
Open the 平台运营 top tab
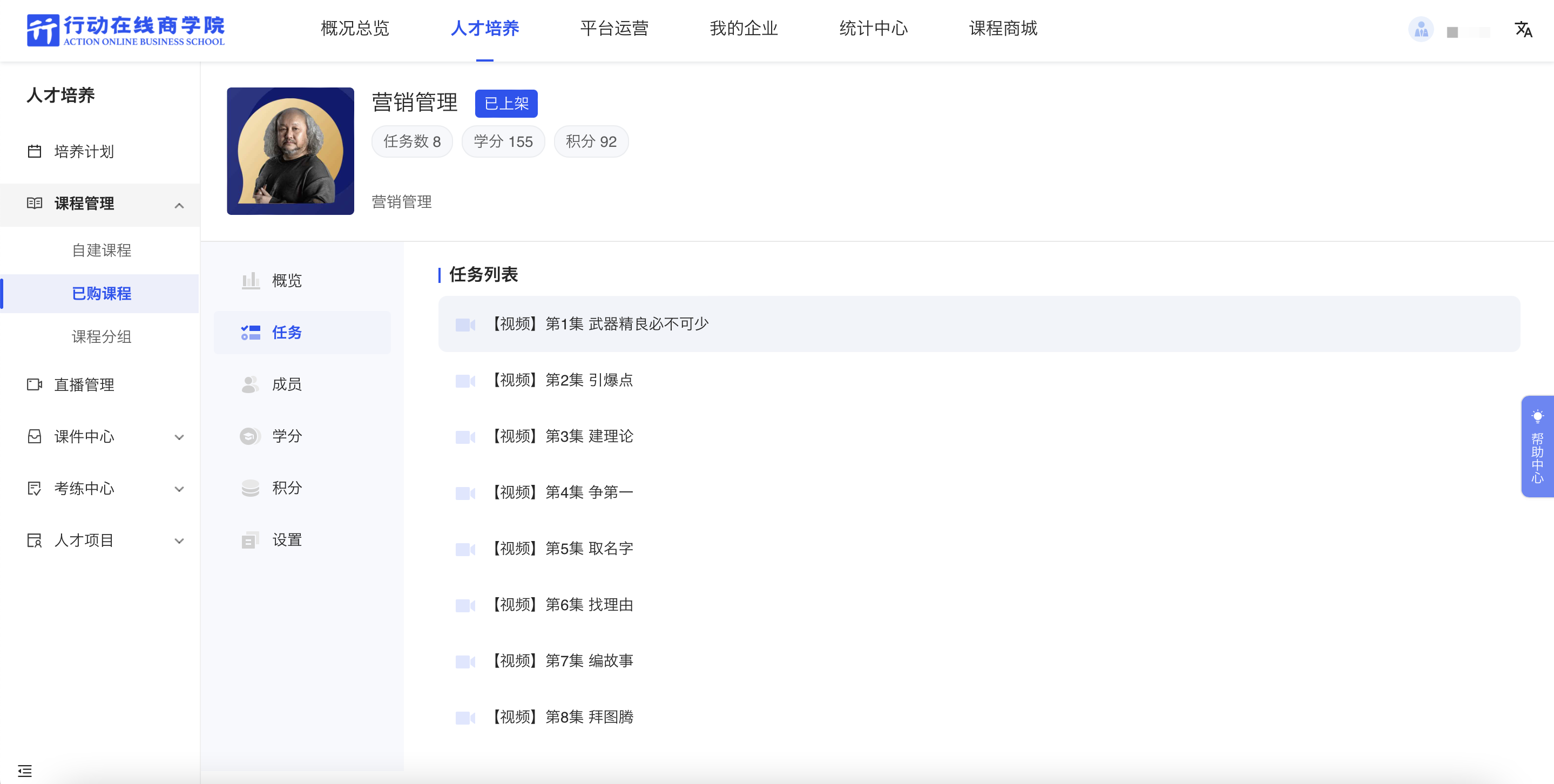click(x=614, y=28)
